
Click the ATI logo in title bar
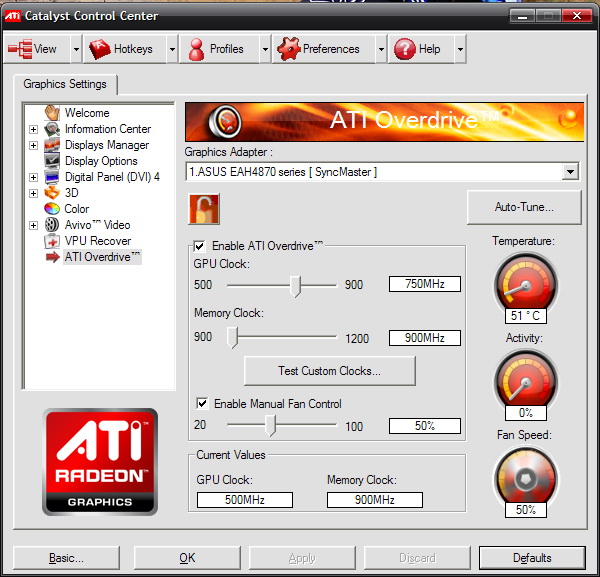tap(12, 16)
